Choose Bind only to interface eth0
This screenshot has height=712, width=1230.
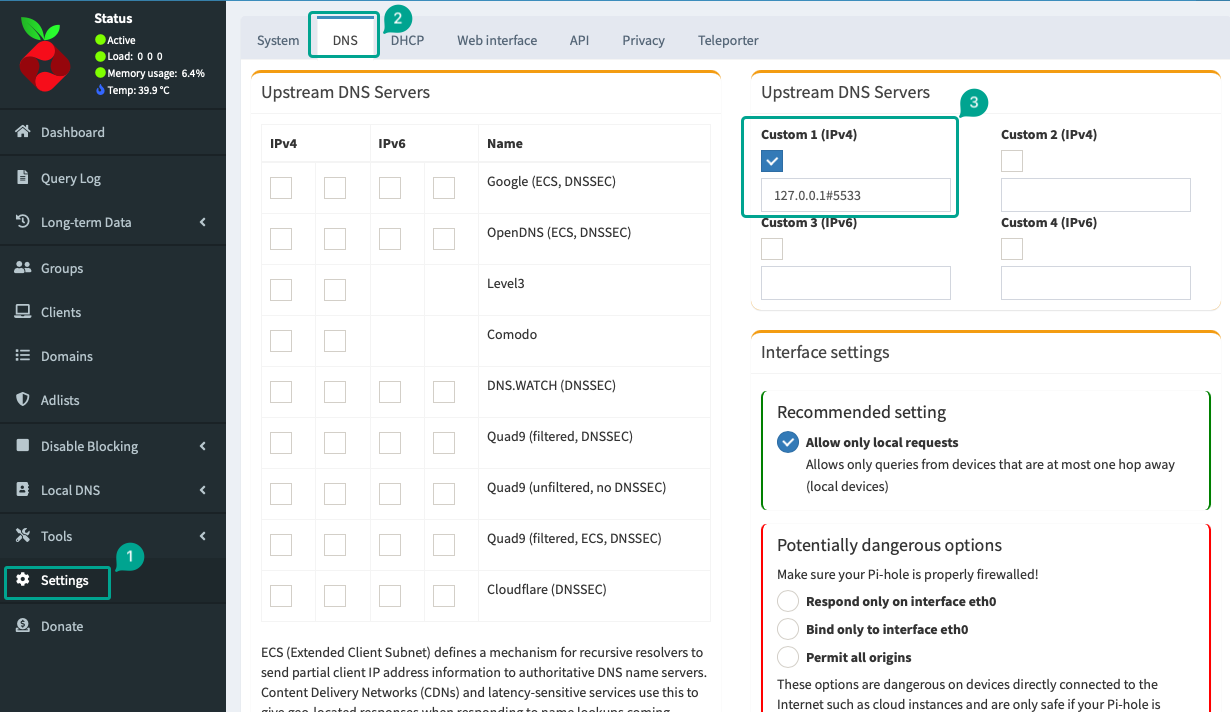788,629
